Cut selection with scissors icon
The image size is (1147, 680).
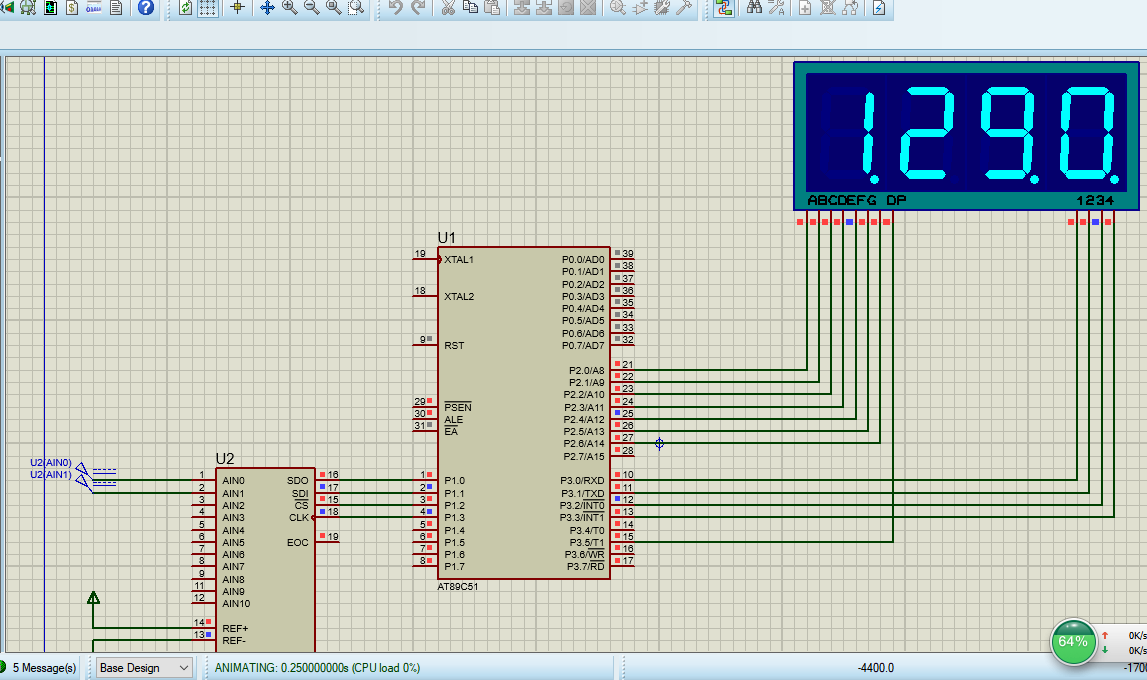tap(448, 8)
